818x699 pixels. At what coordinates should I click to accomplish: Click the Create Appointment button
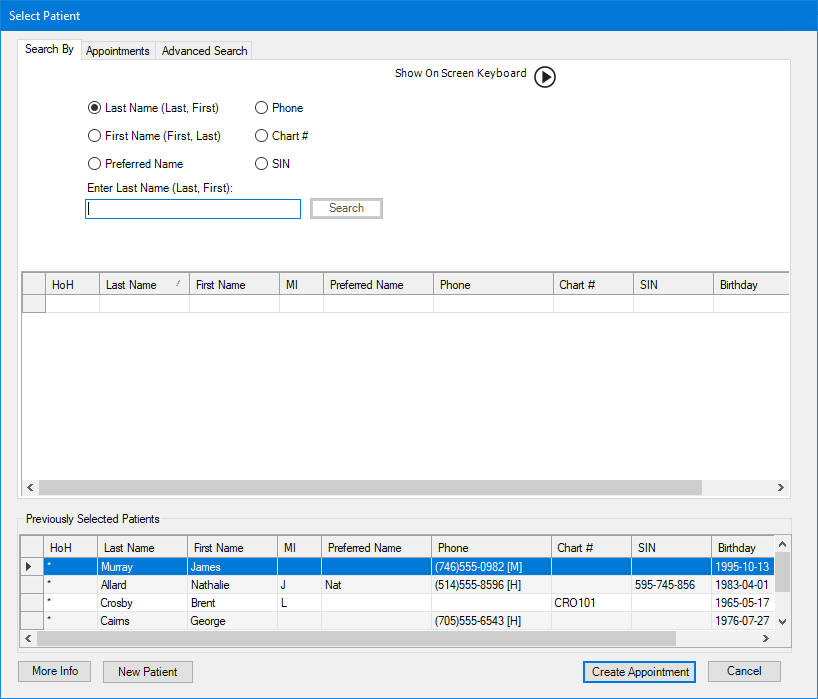pos(640,672)
